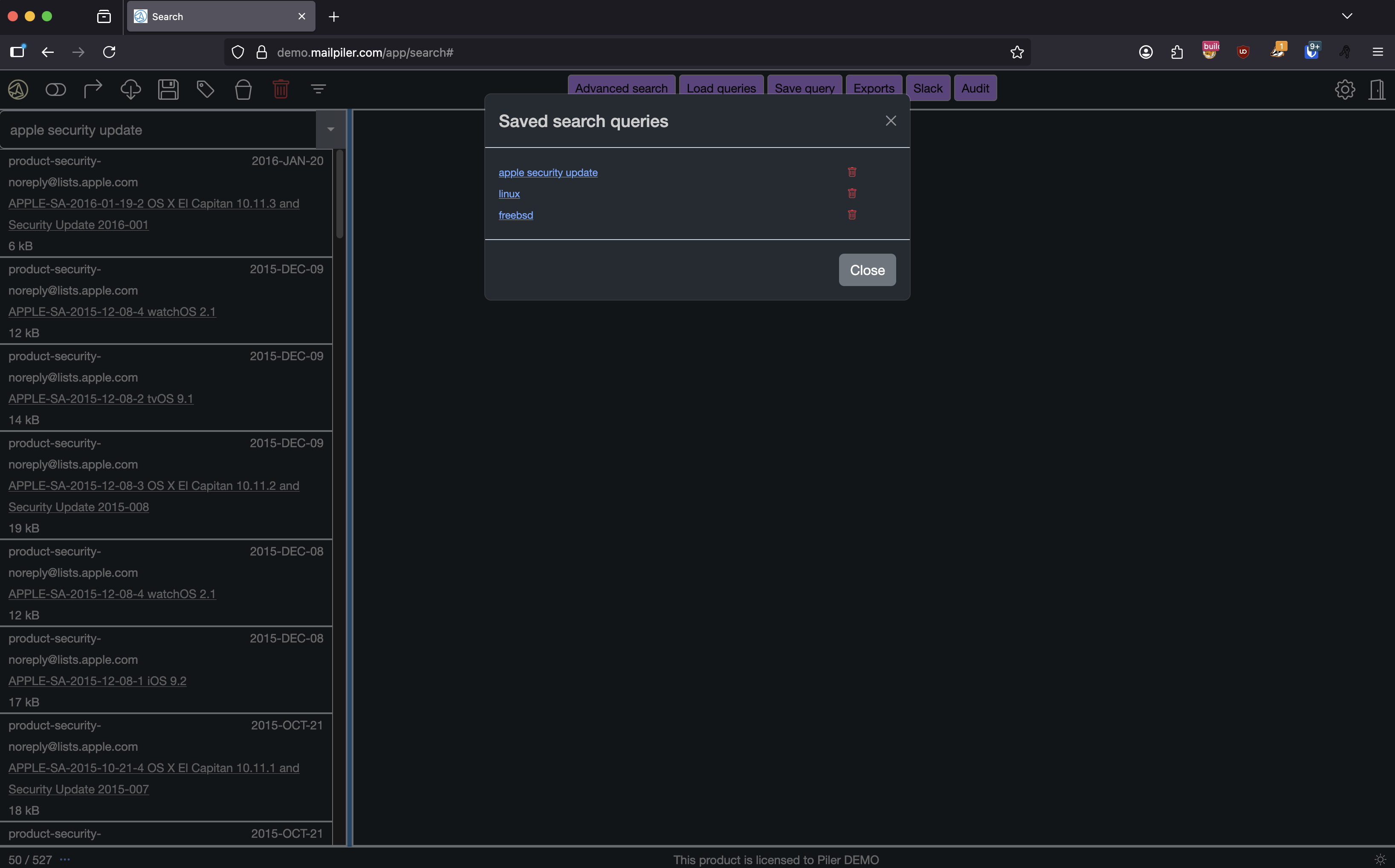Click the cloud download icon
The image size is (1395, 868).
pos(131,90)
